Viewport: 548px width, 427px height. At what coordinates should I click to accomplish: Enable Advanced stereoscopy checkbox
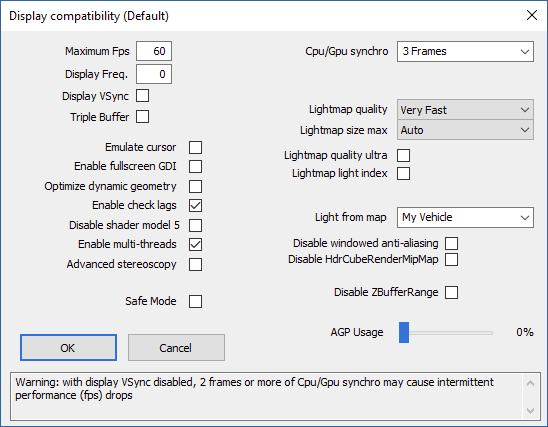coord(195,265)
